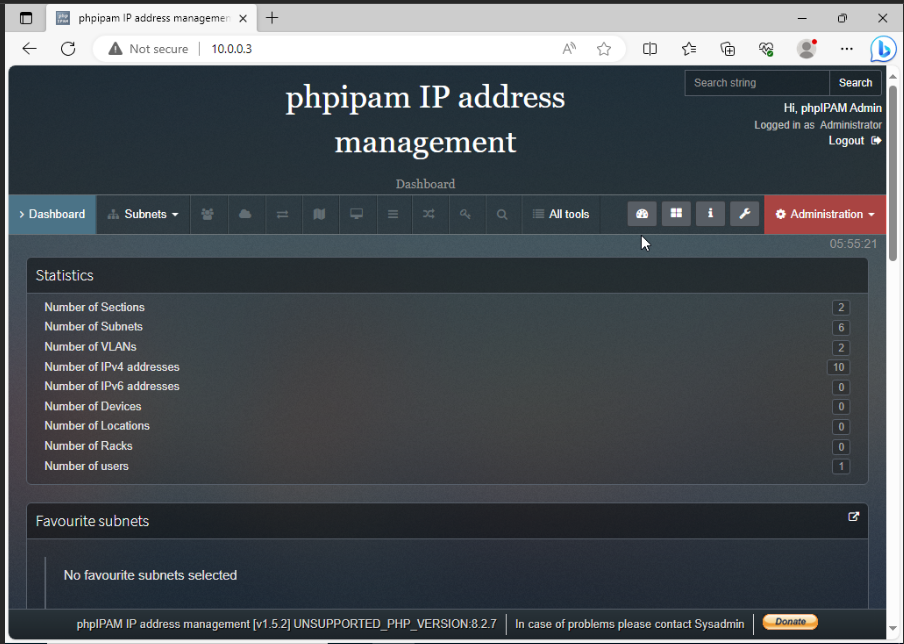Open the Bing Copilot sidebar icon

click(x=883, y=48)
